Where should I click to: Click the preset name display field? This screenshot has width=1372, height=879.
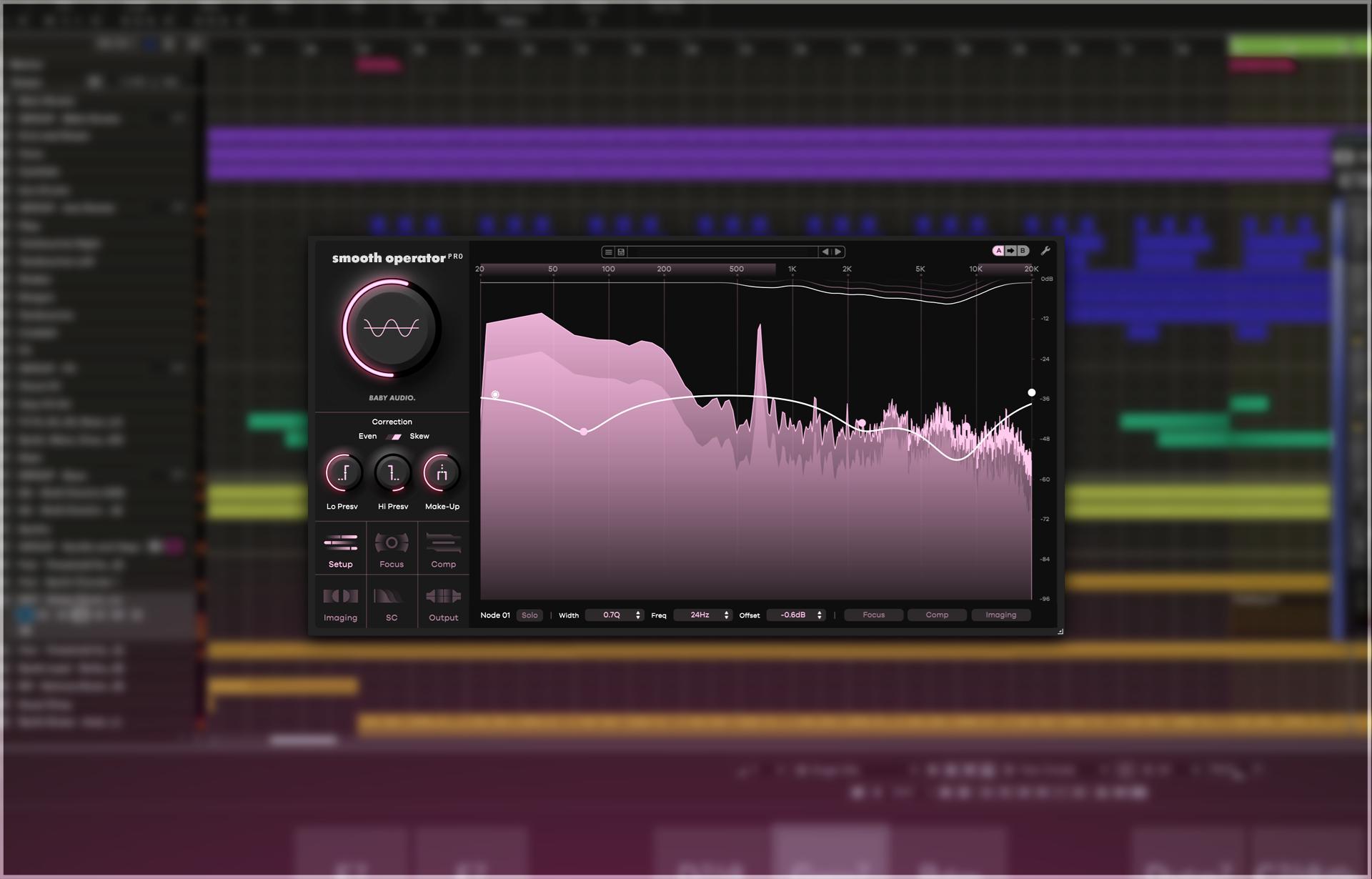(722, 252)
